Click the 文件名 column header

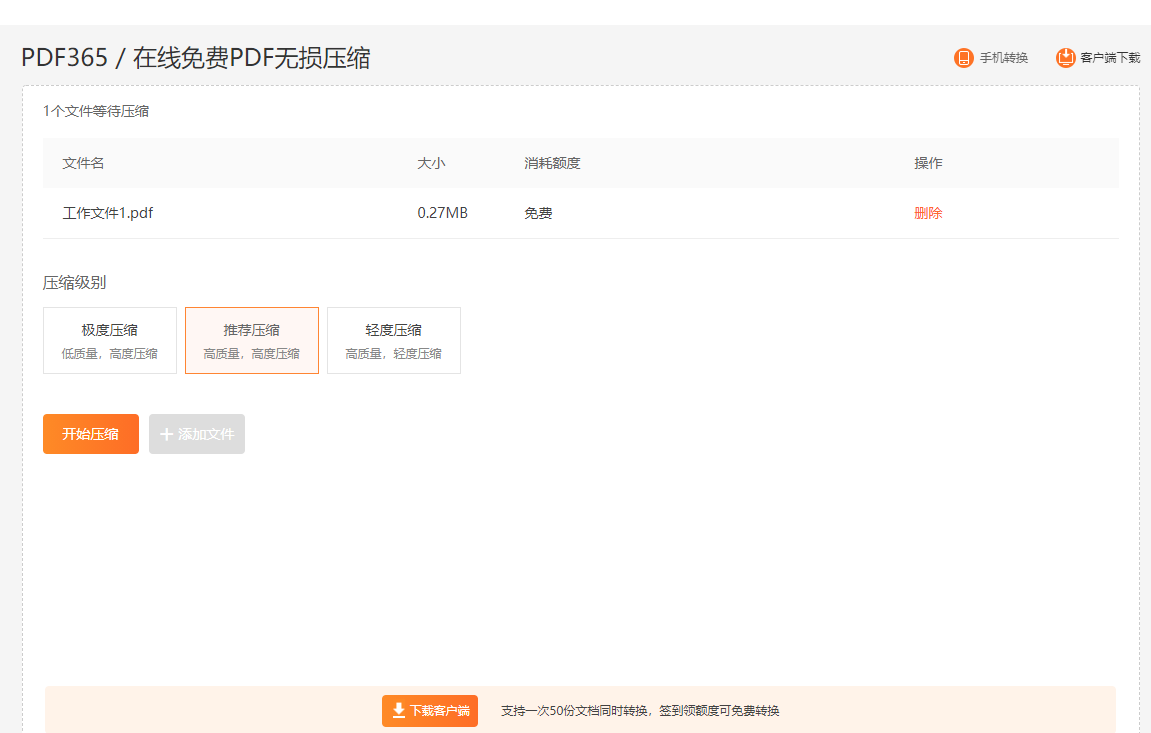click(x=83, y=163)
